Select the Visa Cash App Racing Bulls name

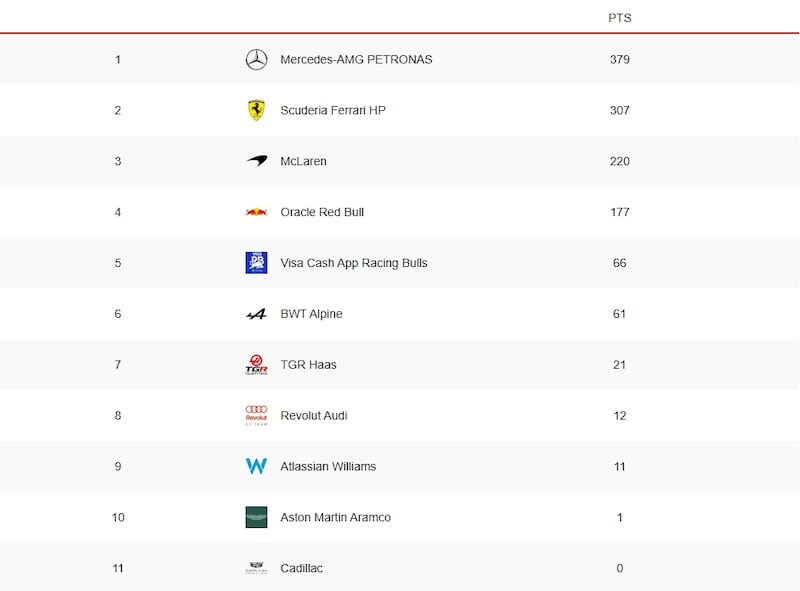(354, 263)
